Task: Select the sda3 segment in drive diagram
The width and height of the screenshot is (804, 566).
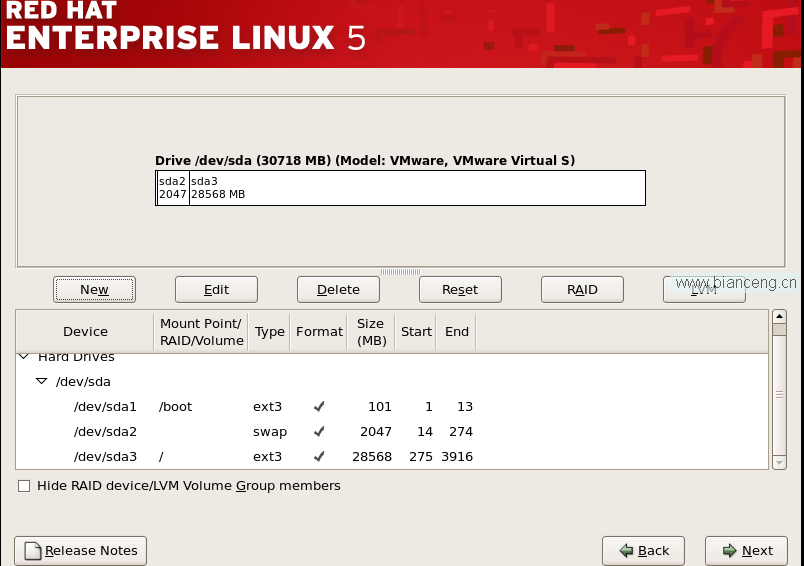Action: 417,188
